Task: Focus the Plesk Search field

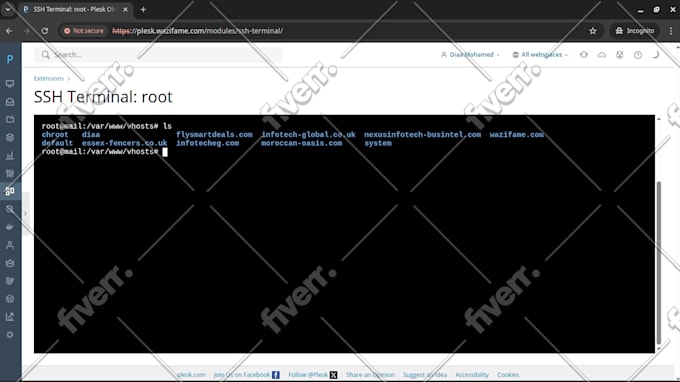Action: pos(158,55)
